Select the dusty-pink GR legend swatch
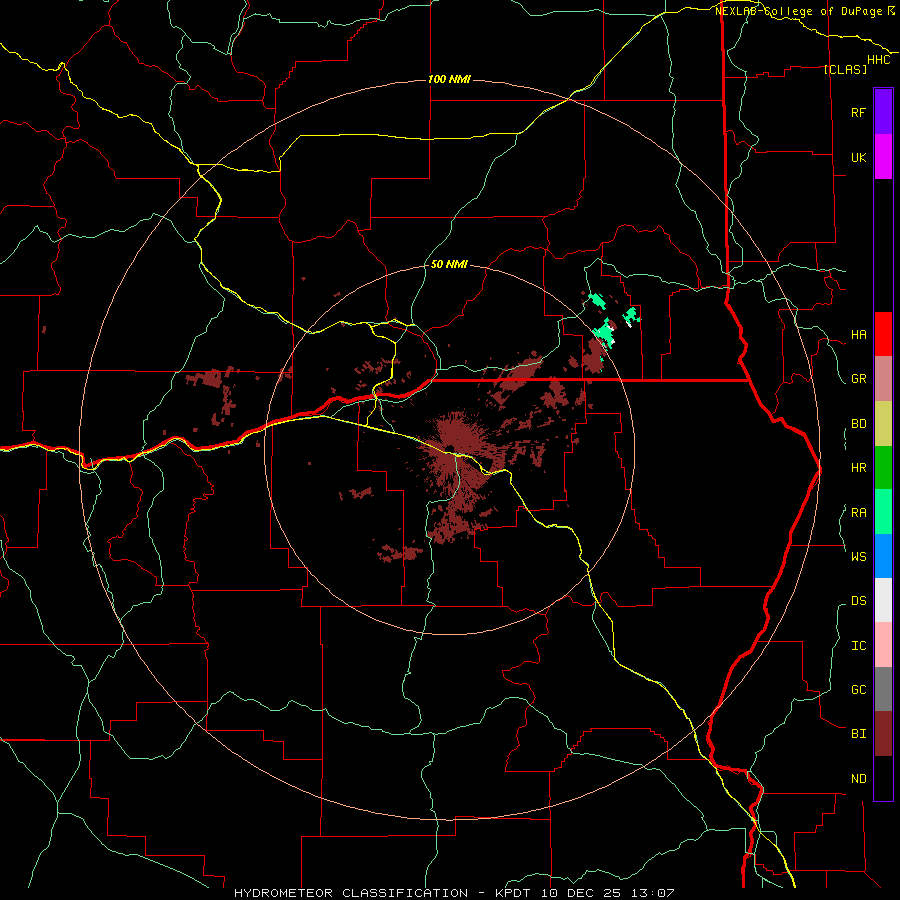The width and height of the screenshot is (900, 900). pyautogui.click(x=883, y=379)
